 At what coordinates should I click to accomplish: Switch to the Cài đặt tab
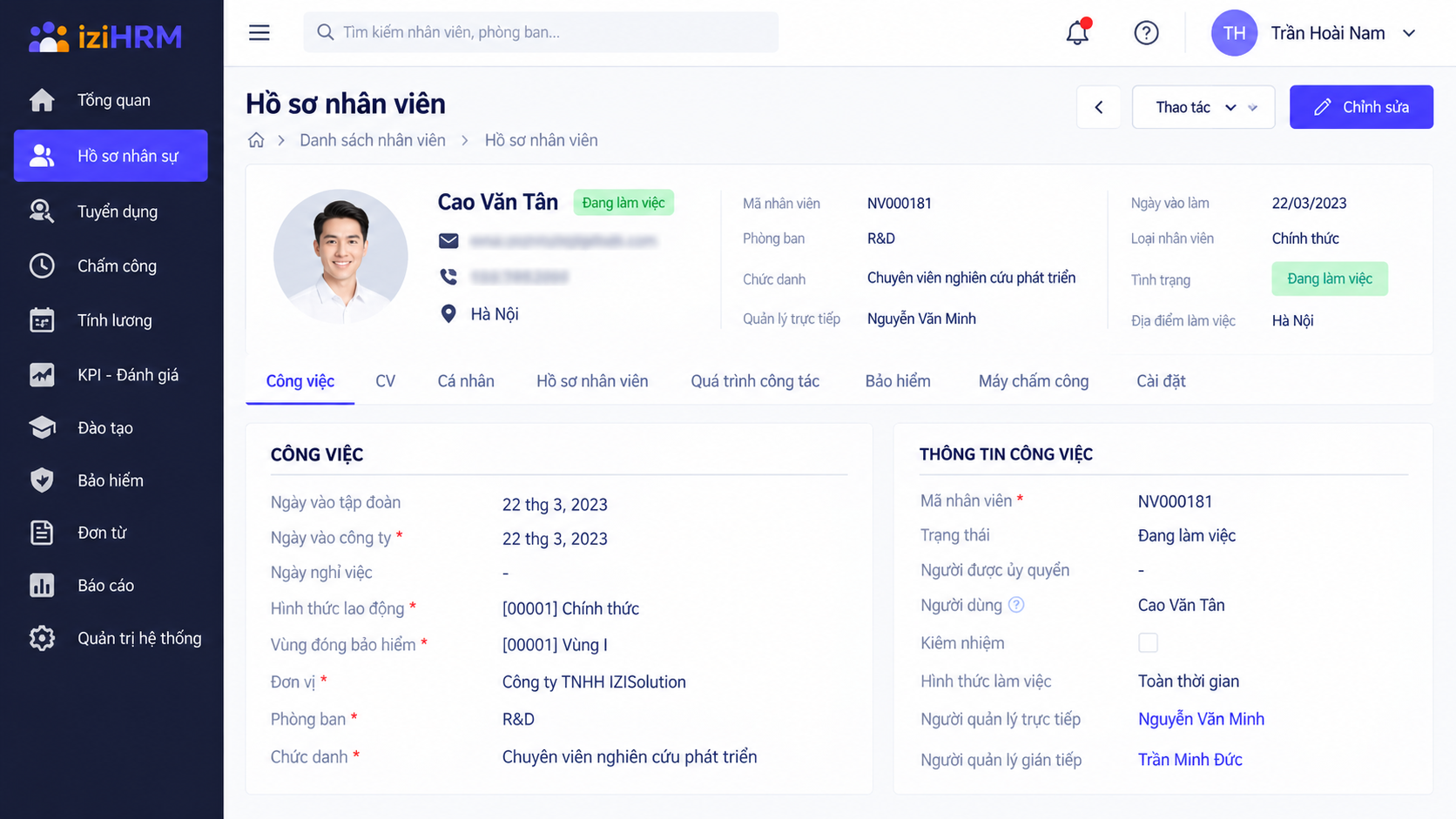[1161, 381]
